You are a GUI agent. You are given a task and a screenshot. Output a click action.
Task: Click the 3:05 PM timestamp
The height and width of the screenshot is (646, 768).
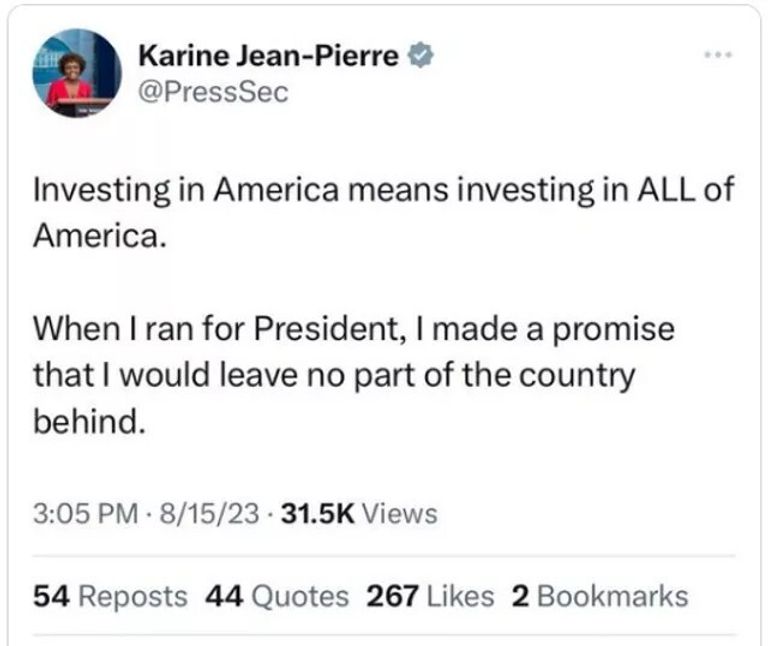click(84, 514)
